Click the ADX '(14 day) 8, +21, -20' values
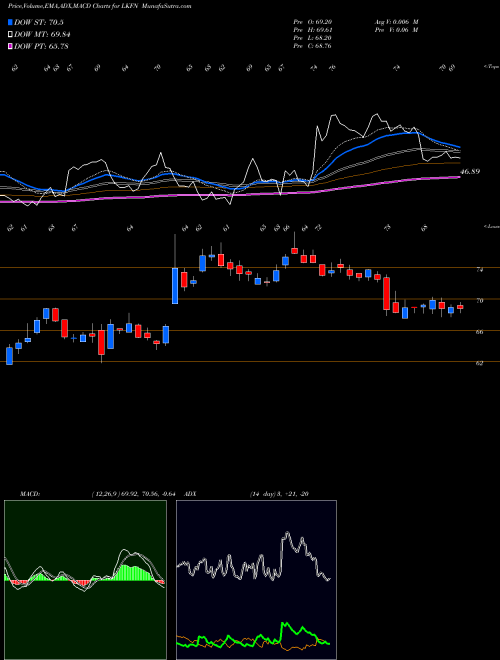Image resolution: width=500 pixels, height=660 pixels. [279, 494]
